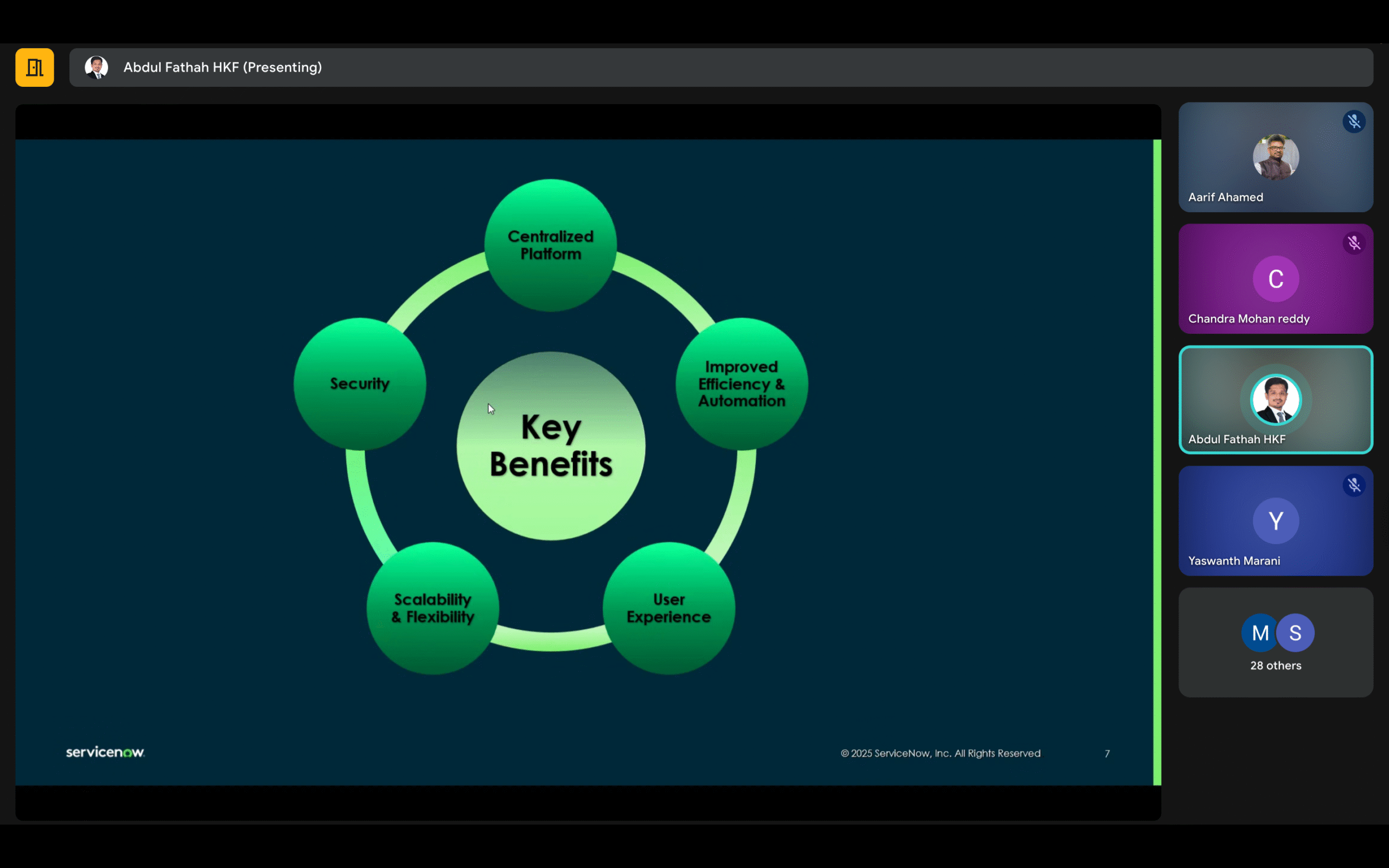Click the 'M' participant avatar in the overflow tile

tap(1260, 633)
